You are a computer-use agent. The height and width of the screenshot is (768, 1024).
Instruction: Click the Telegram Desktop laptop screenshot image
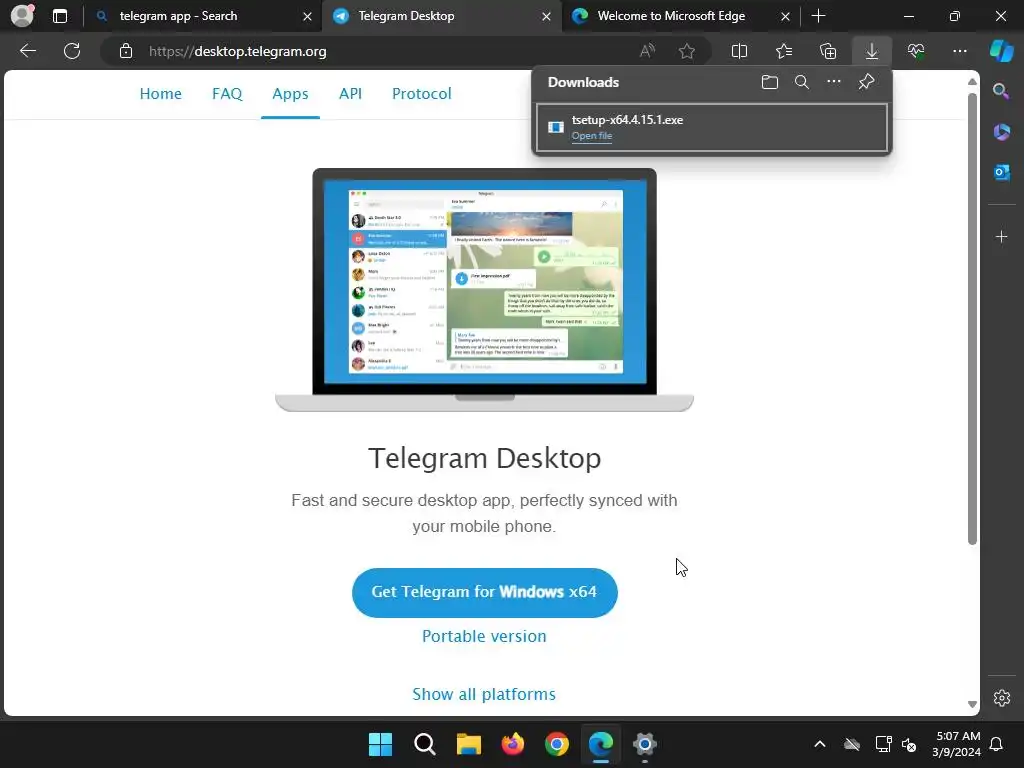point(485,290)
